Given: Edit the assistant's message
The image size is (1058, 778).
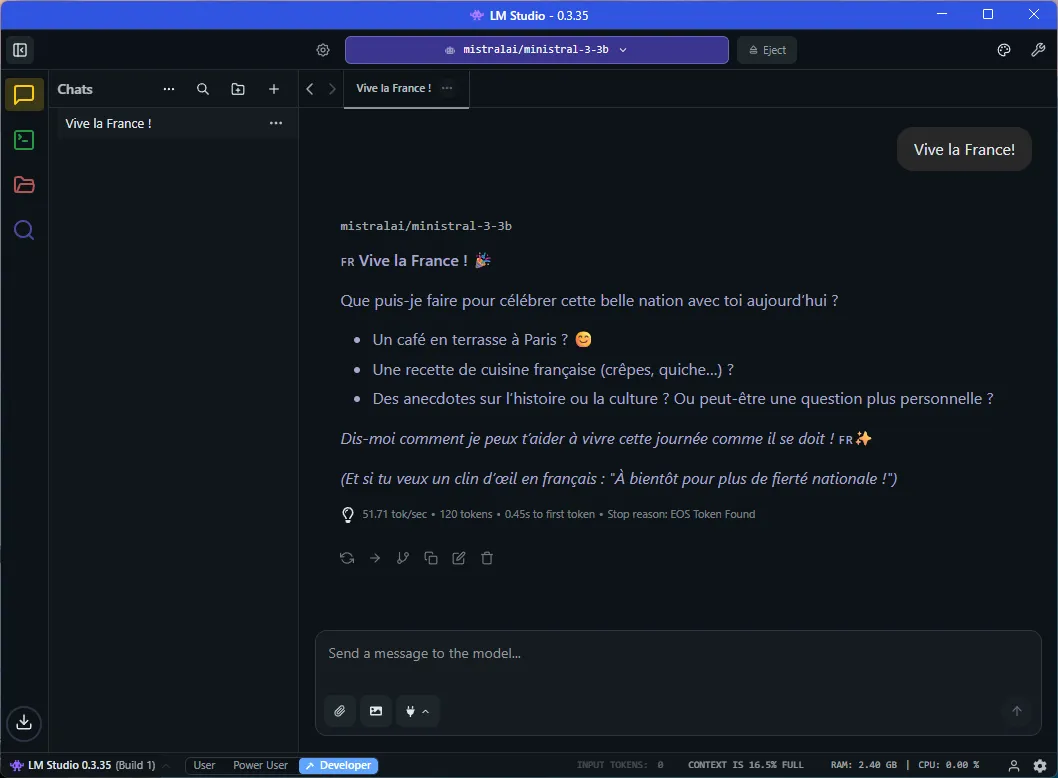Looking at the screenshot, I should coord(458,558).
